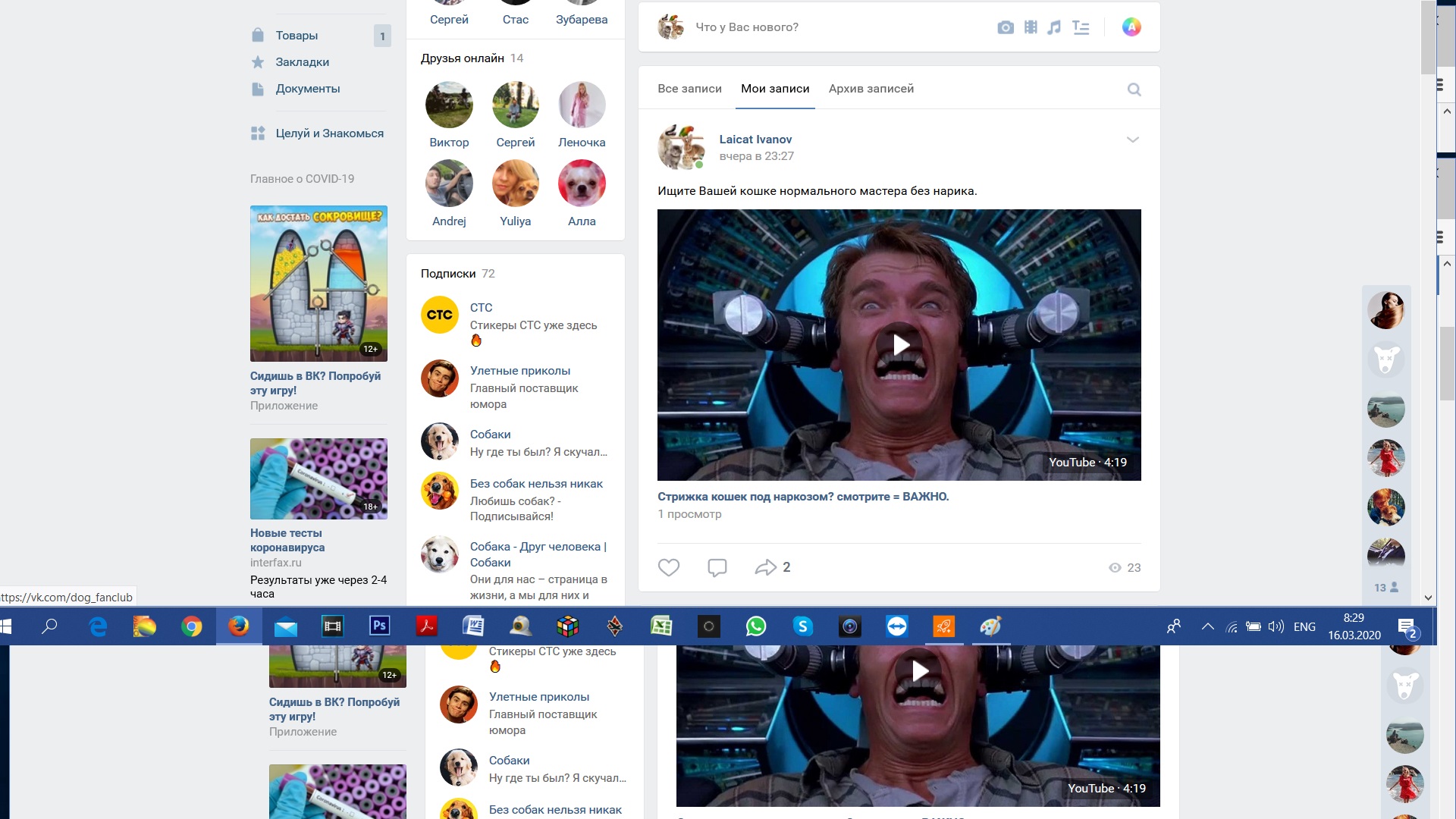Image resolution: width=1456 pixels, height=819 pixels.
Task: Attach audio using the music note icon
Action: [1054, 27]
